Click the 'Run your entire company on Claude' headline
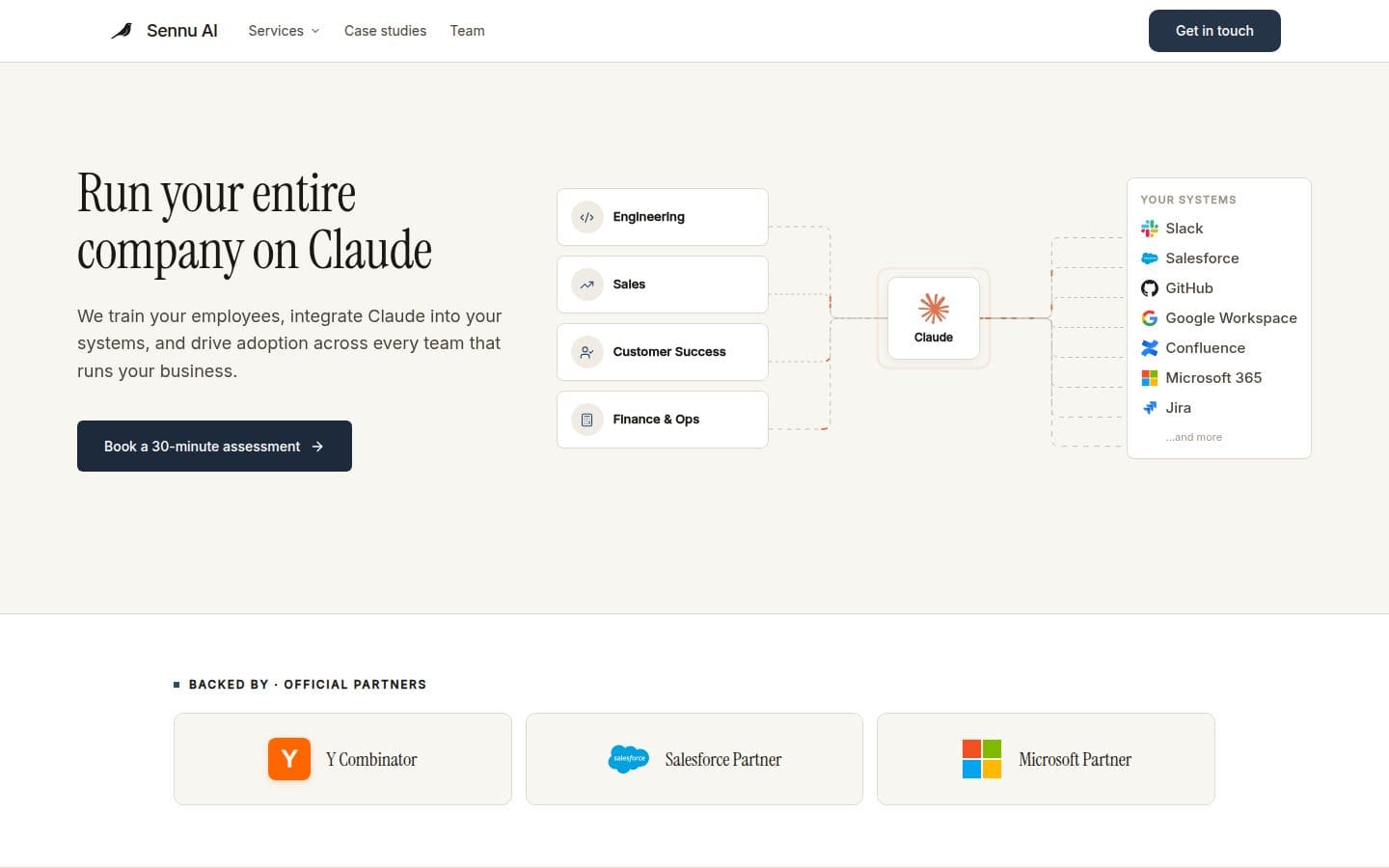Screen dimensions: 1389x868 (255, 222)
